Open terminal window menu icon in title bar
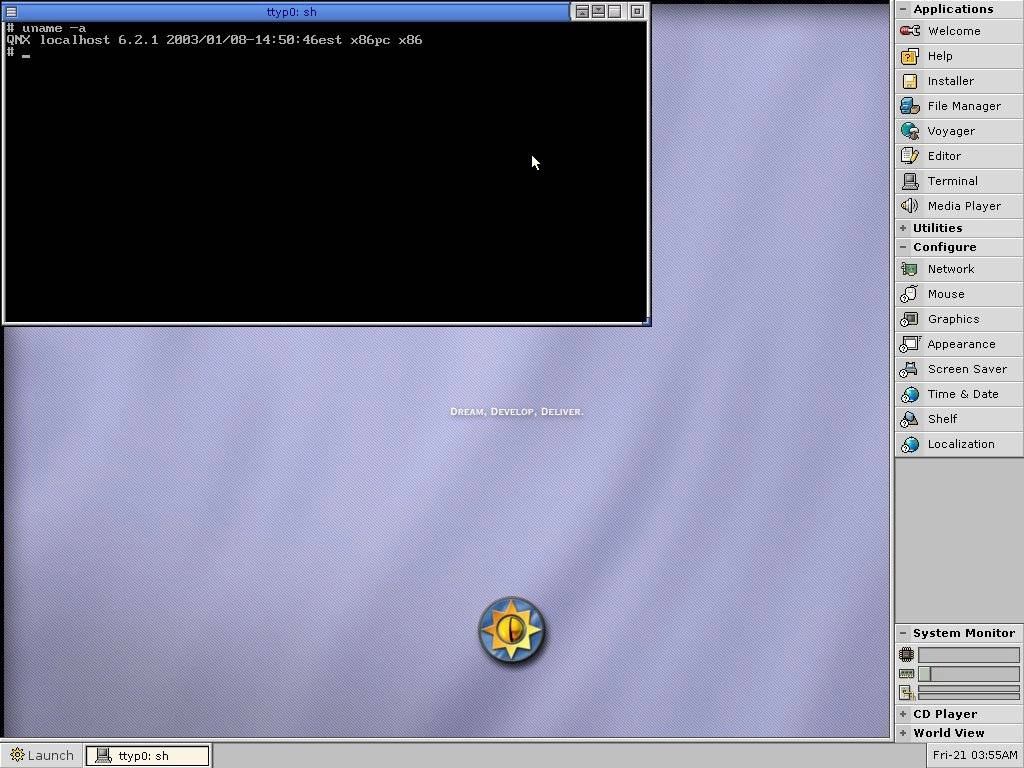This screenshot has width=1024, height=768. click(11, 12)
